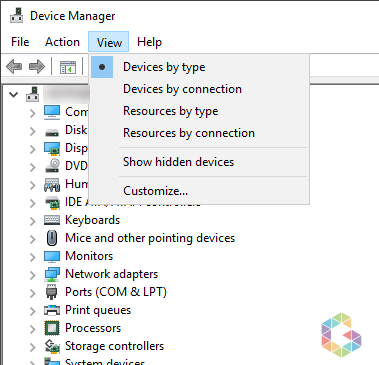
Task: Select the Mice and other pointing devices label
Action: point(150,238)
